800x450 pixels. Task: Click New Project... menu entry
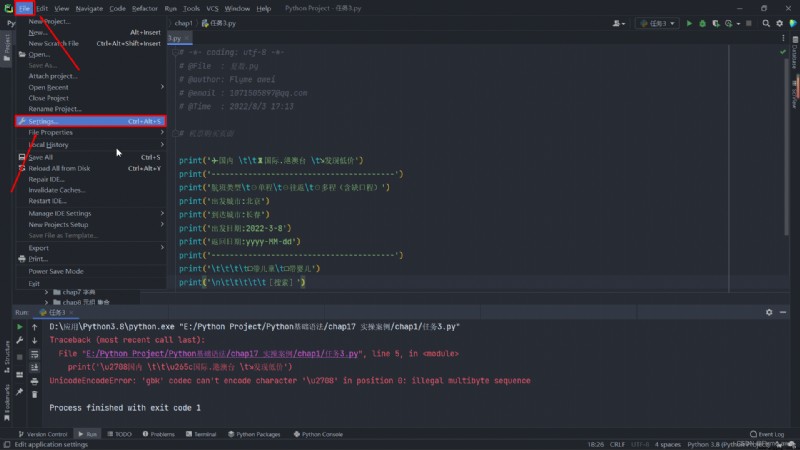(91, 21)
